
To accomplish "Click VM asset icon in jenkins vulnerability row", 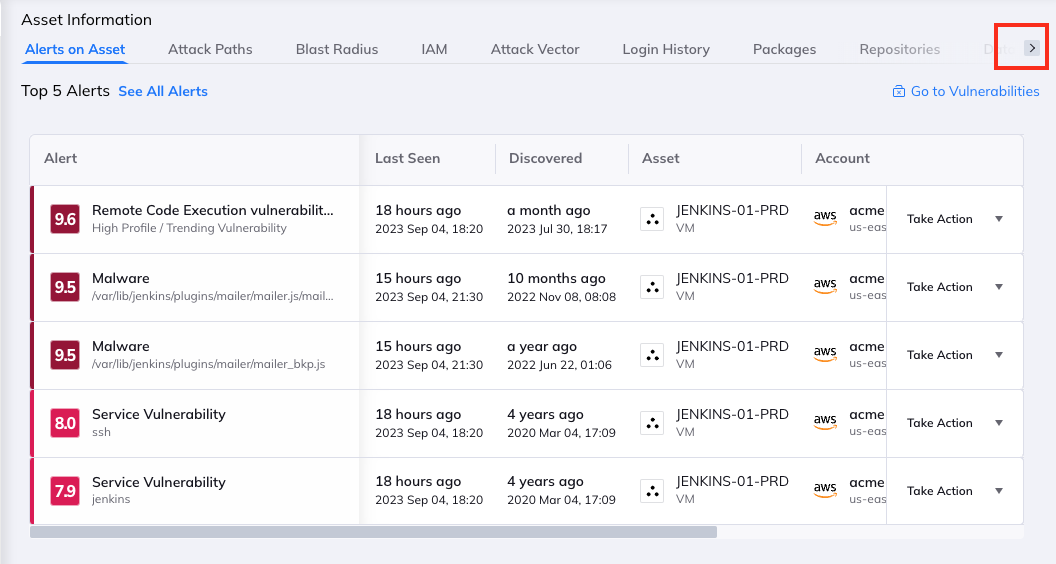I will tap(652, 491).
